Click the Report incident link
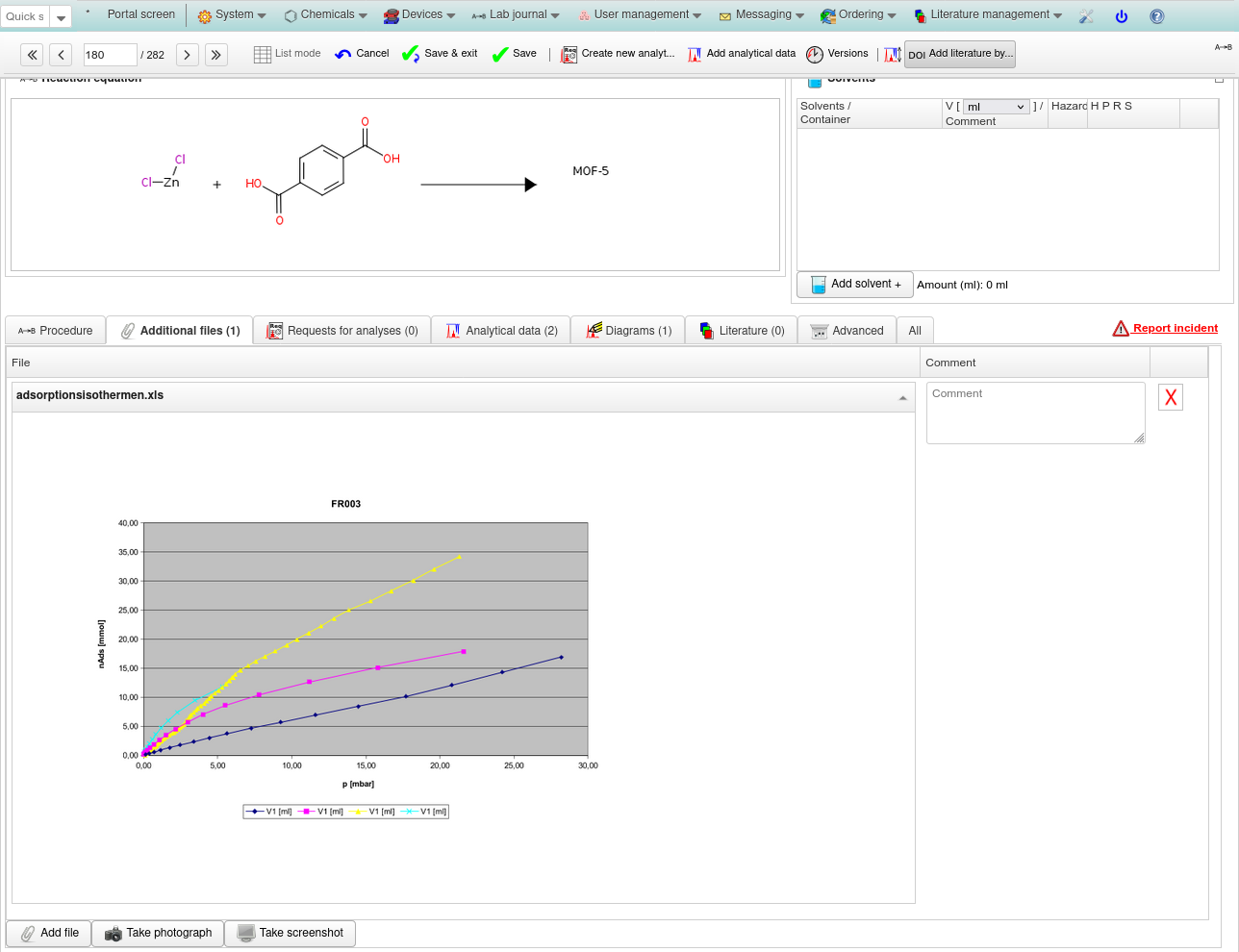 coord(1175,329)
